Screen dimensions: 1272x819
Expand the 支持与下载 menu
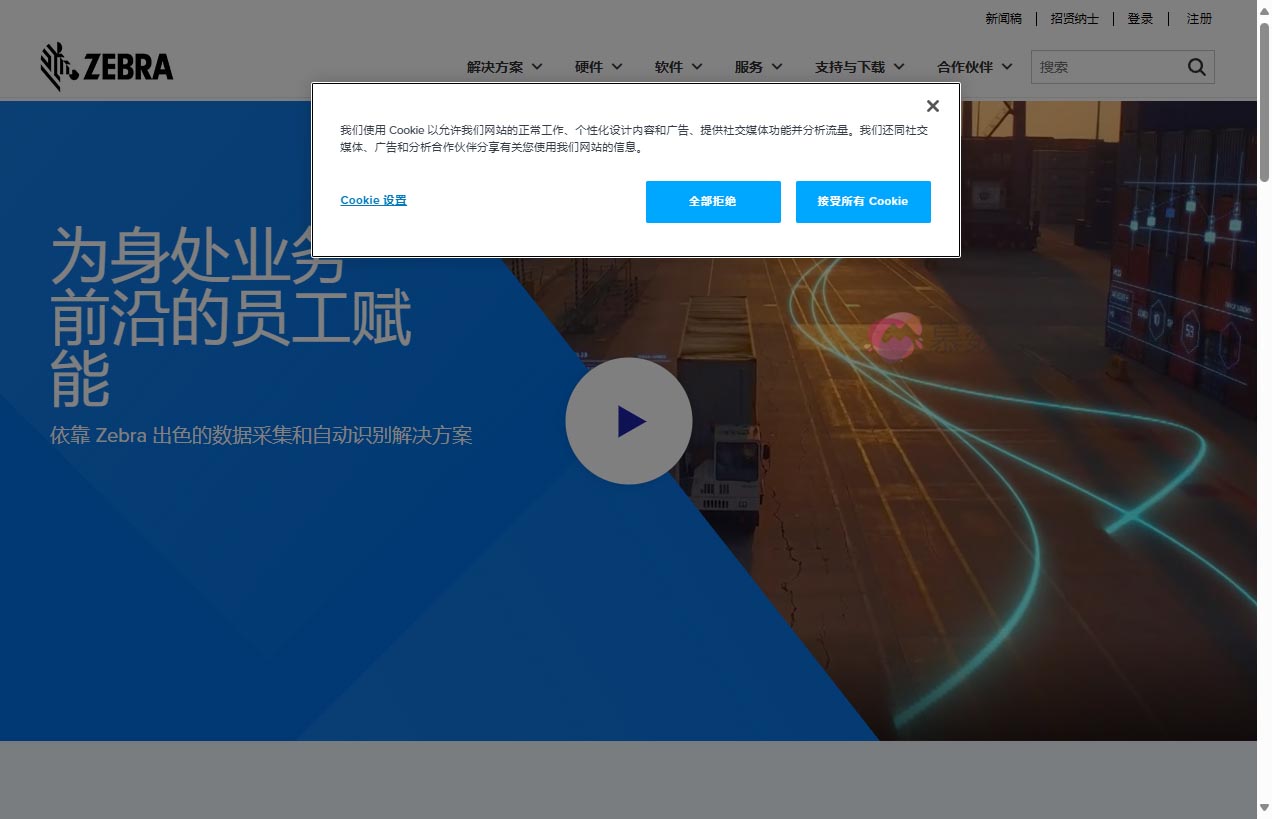point(858,67)
